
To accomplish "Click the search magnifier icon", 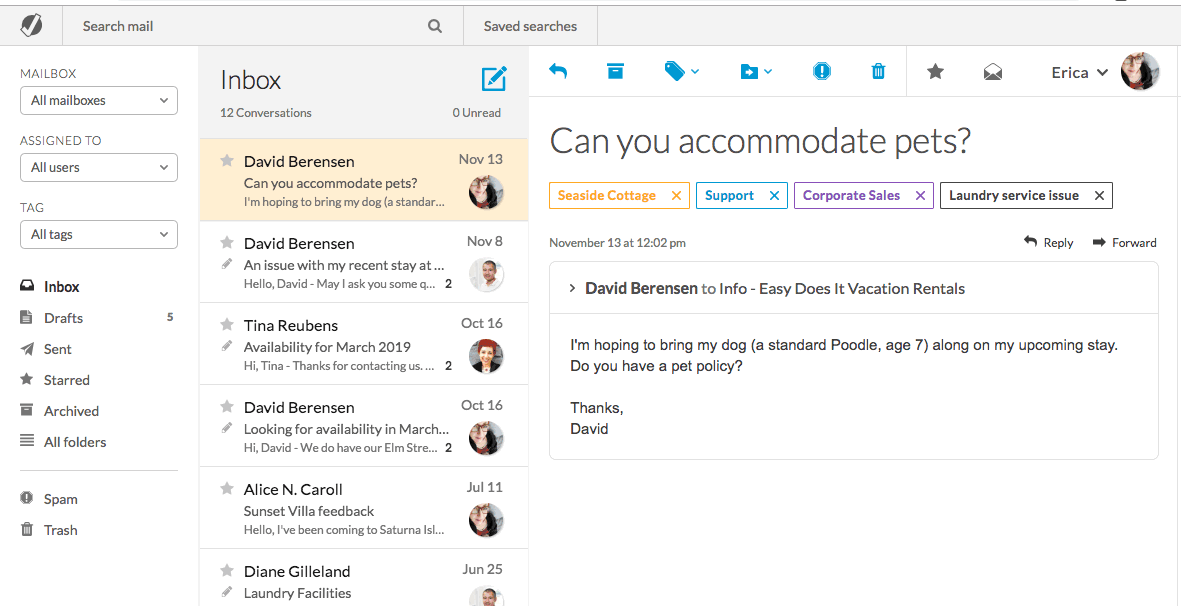I will [x=434, y=26].
